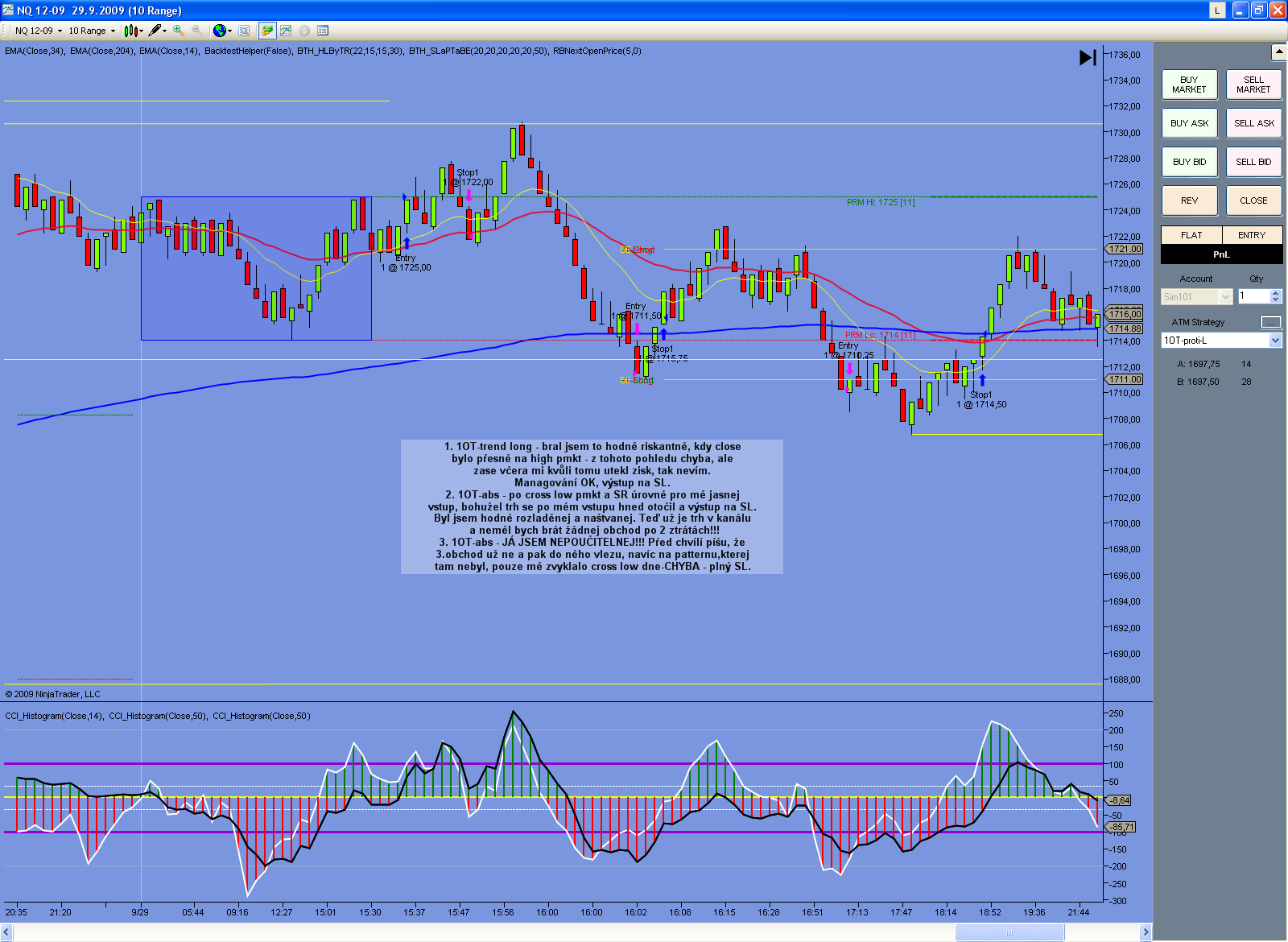
Task: Click the REV reverse position button
Action: 1189,200
